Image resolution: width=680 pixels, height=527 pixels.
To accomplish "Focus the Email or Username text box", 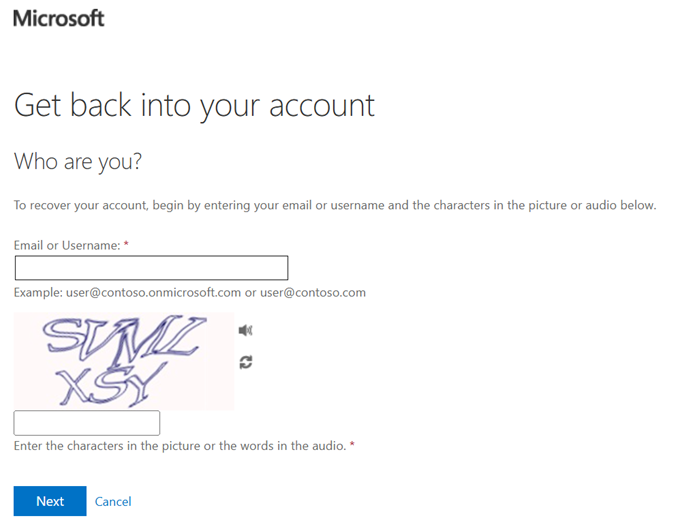I will tap(151, 268).
